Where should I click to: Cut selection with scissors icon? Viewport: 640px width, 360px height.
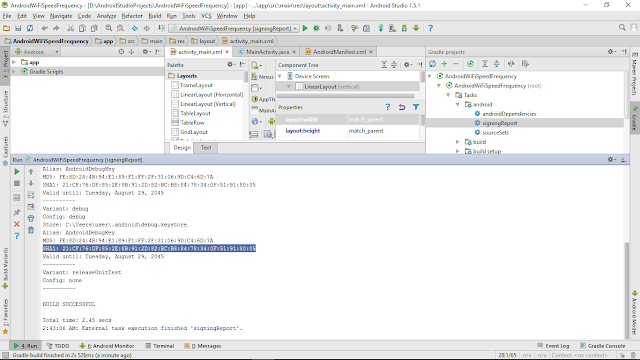pos(71,28)
